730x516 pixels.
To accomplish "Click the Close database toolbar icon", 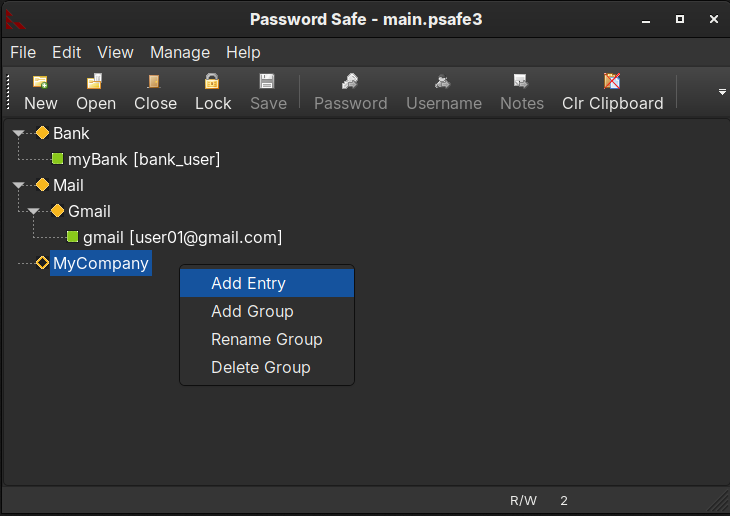I will point(154,82).
